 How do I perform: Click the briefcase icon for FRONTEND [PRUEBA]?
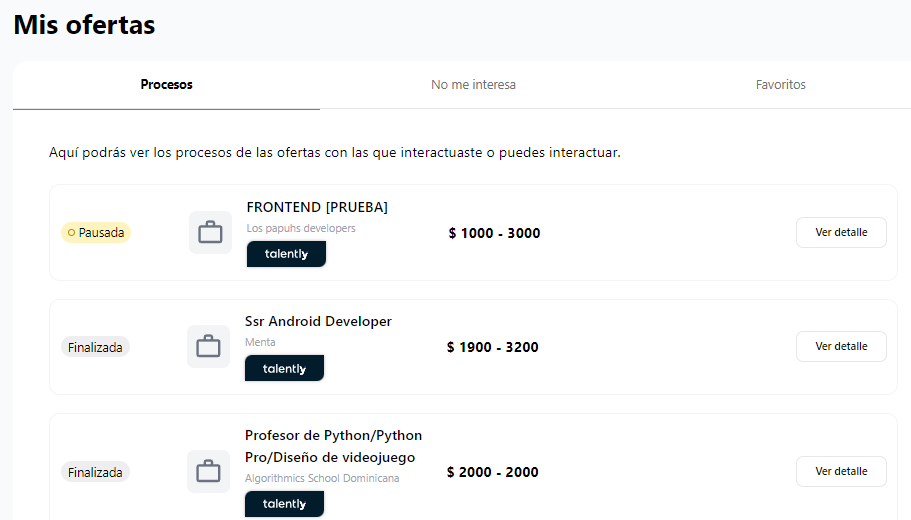pos(210,232)
